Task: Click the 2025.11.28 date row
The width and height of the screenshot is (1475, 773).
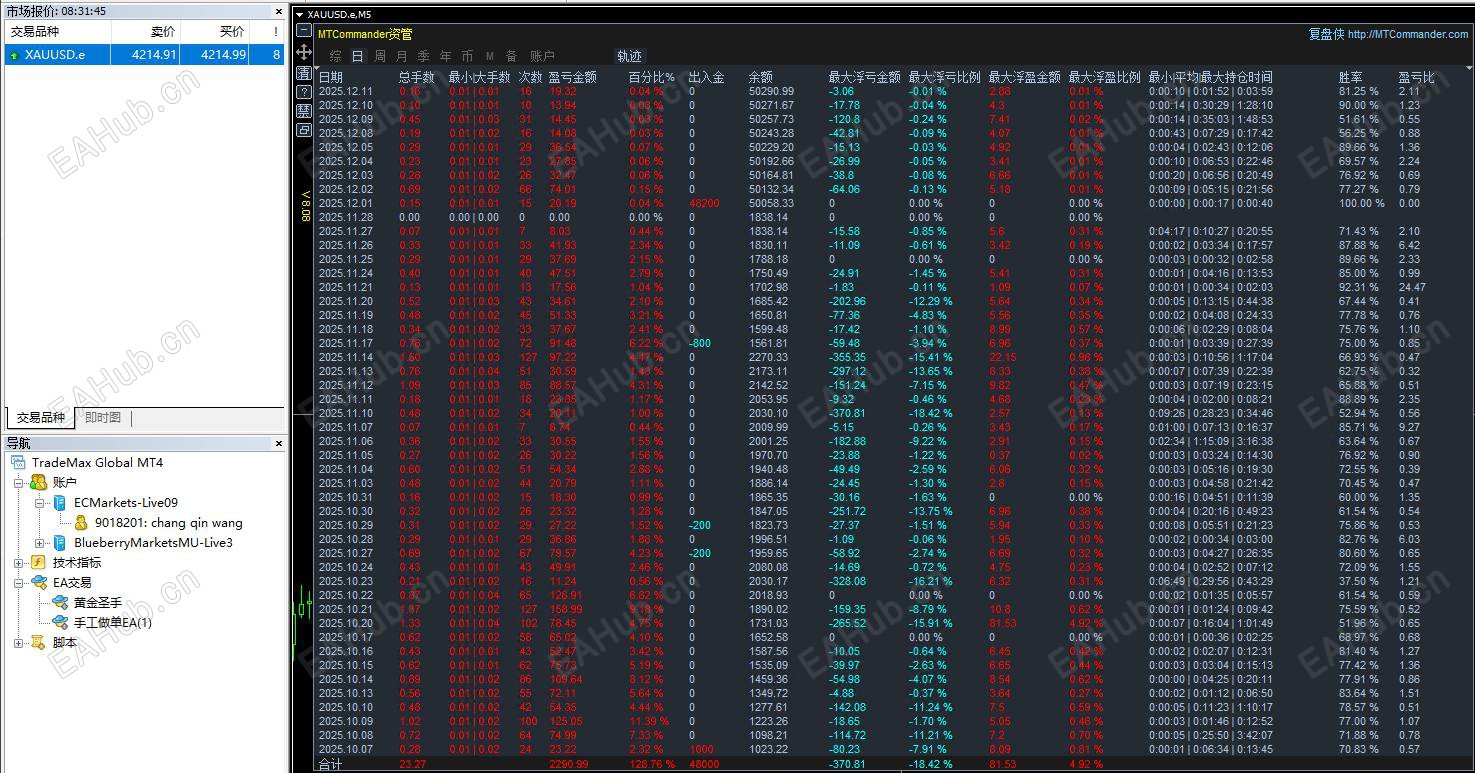Action: point(345,217)
